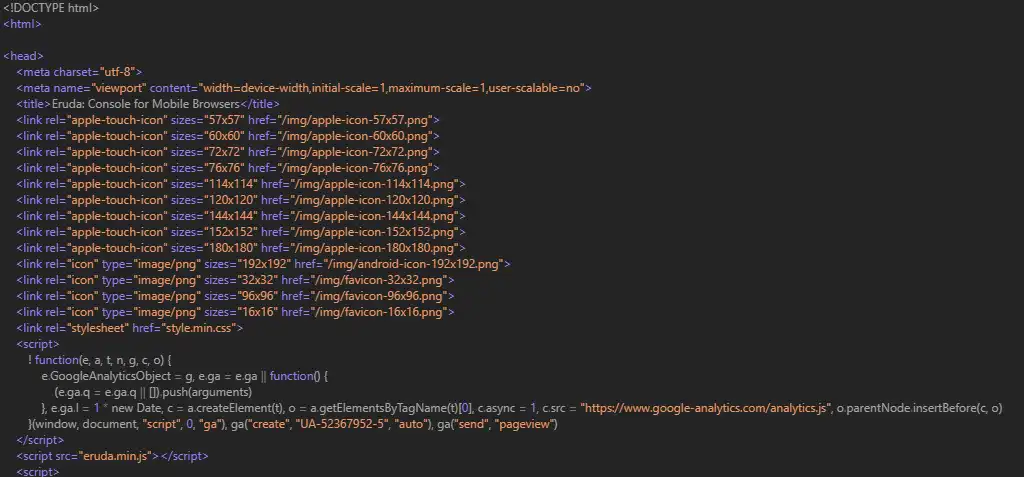Click href "/img/apple-icon-57x57.png"
The image size is (1024, 477).
point(355,120)
